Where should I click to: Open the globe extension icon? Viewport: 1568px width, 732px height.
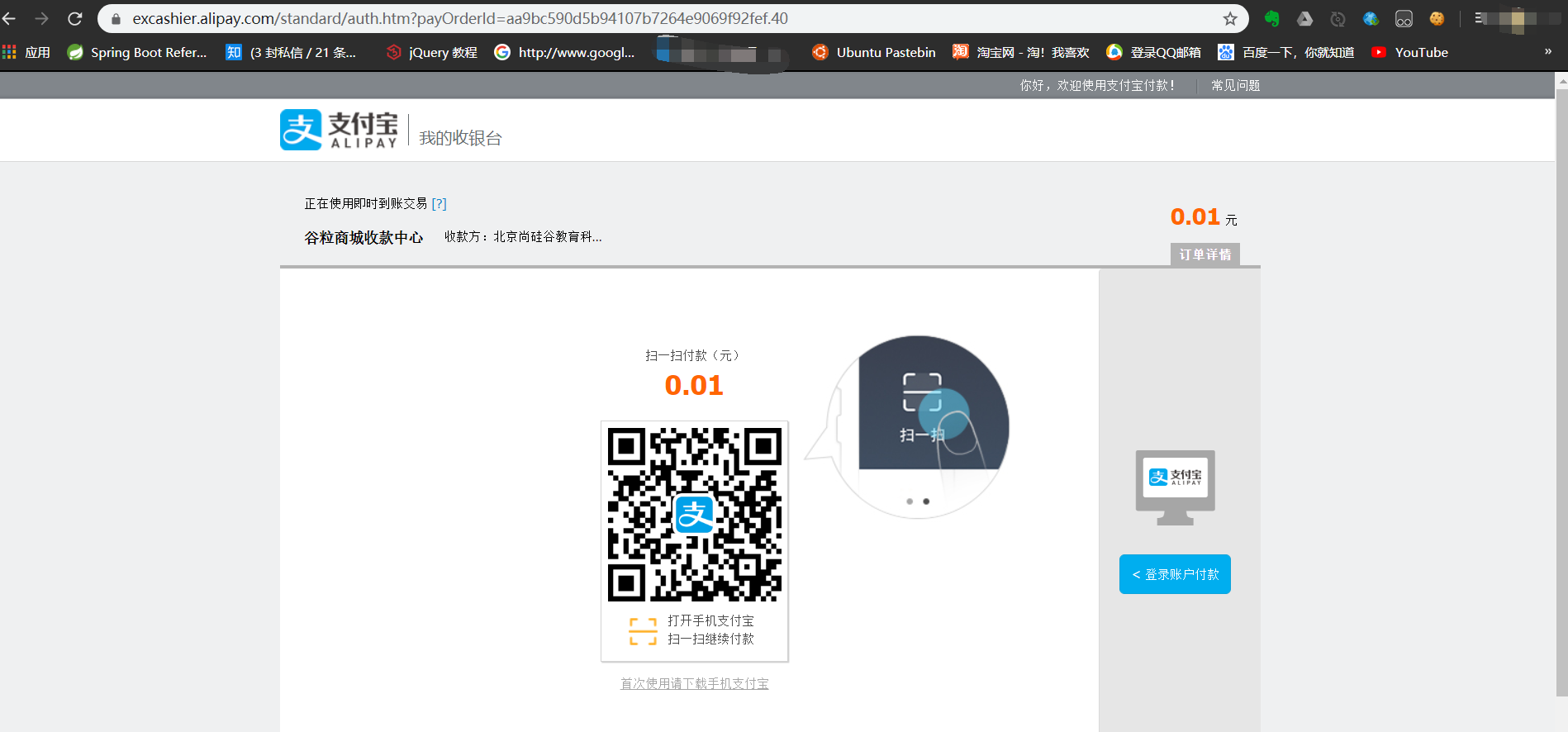tap(1371, 18)
